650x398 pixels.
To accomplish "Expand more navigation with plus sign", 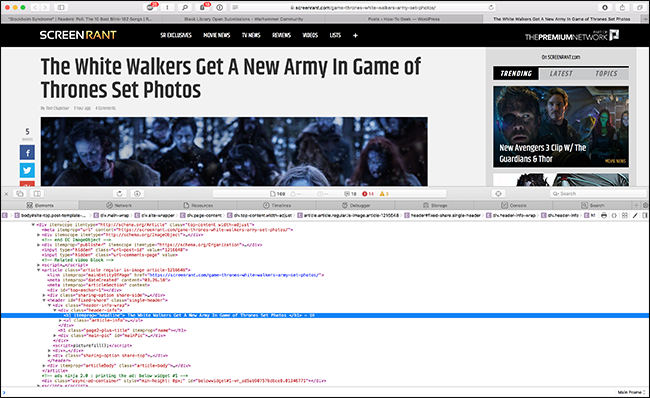I will coord(355,35).
